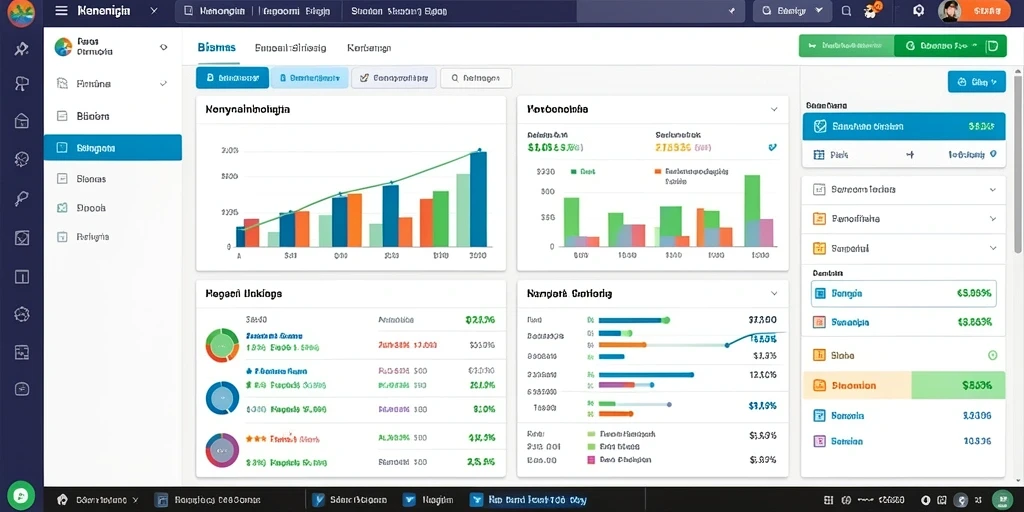Open the split panel icon in the left rail

(22, 276)
